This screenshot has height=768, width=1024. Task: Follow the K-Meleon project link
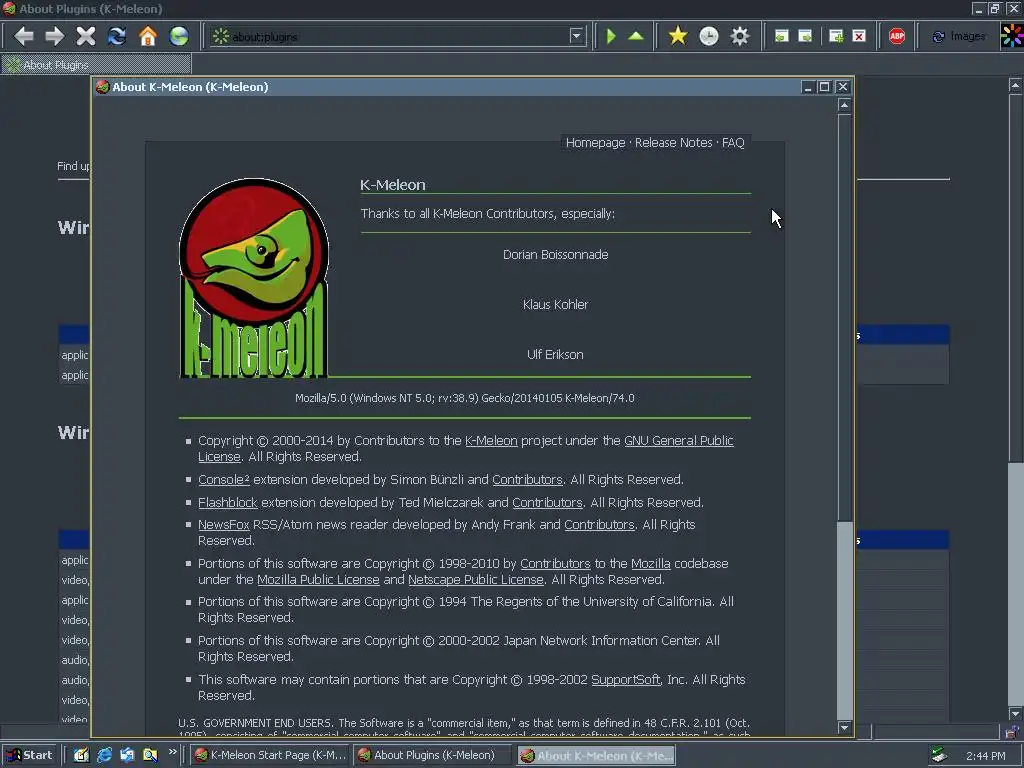click(x=491, y=441)
